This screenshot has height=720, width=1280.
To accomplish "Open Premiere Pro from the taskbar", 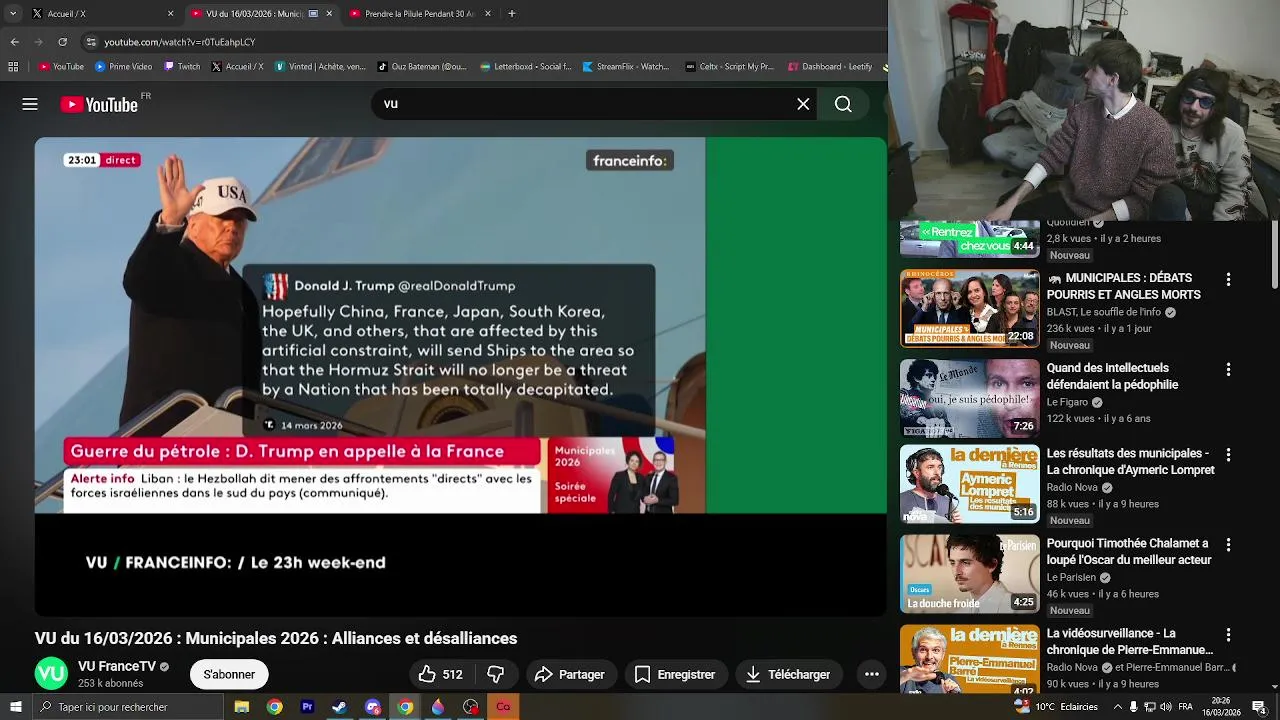I will coord(307,707).
